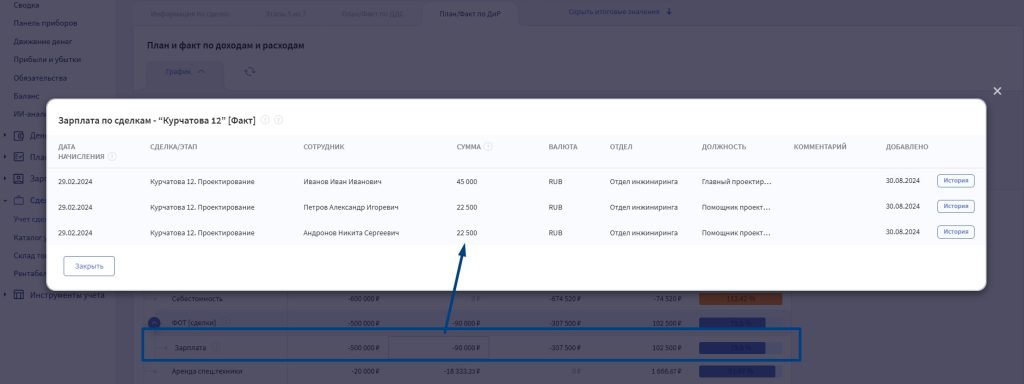Open Баланс in the sidebar

pyautogui.click(x=26, y=97)
